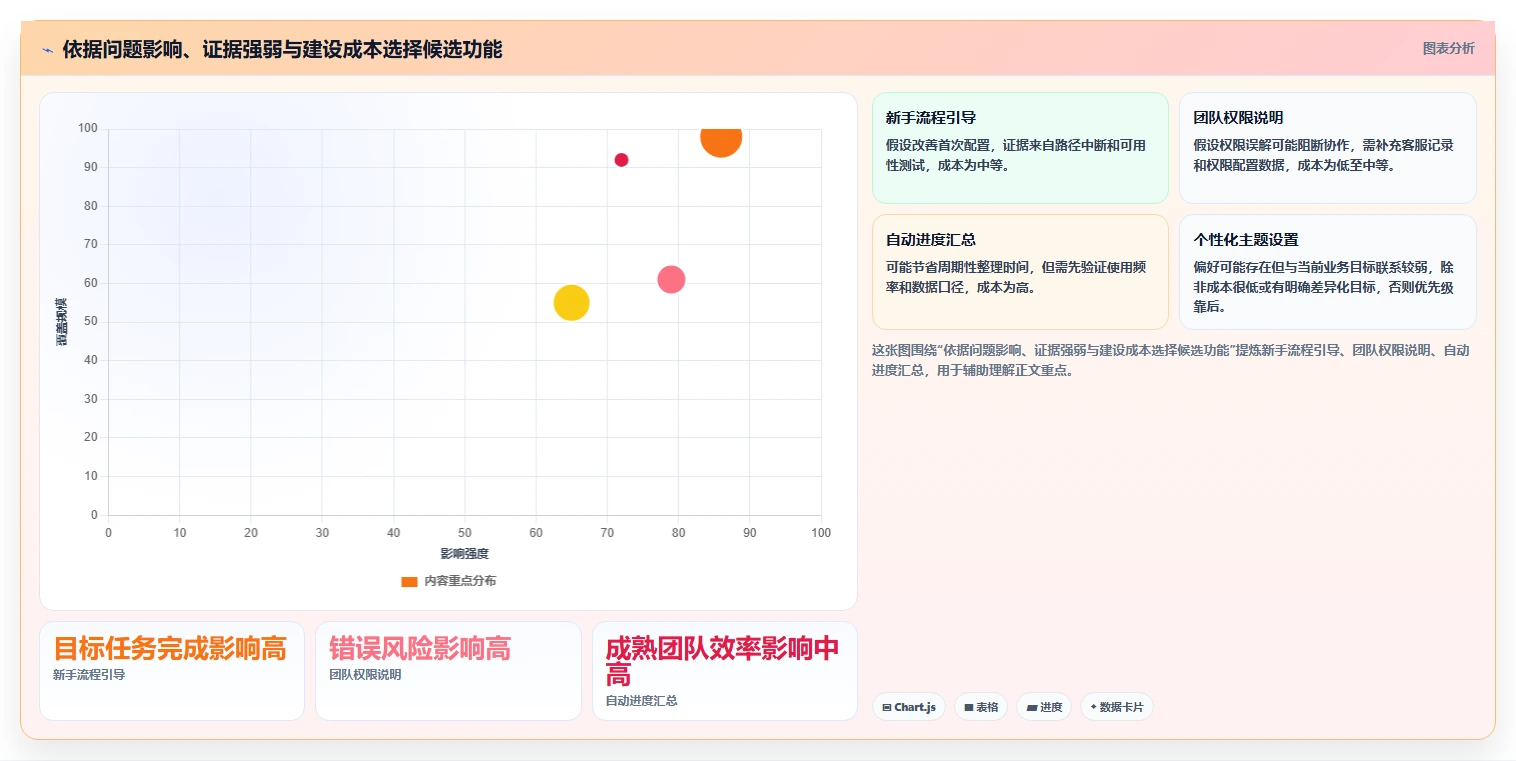This screenshot has width=1516, height=761.
Task: Open the 个性化主题设置 info card
Action: tap(1327, 272)
